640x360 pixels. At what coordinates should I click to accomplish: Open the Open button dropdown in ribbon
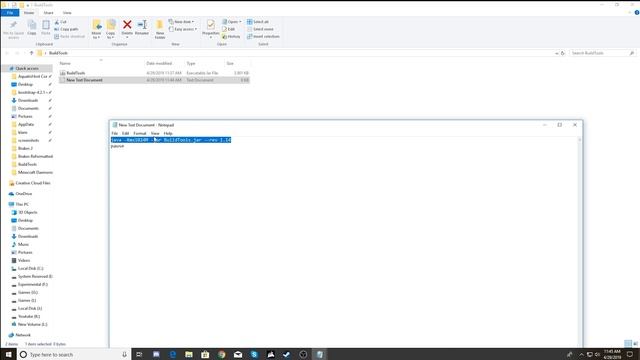tap(240, 22)
